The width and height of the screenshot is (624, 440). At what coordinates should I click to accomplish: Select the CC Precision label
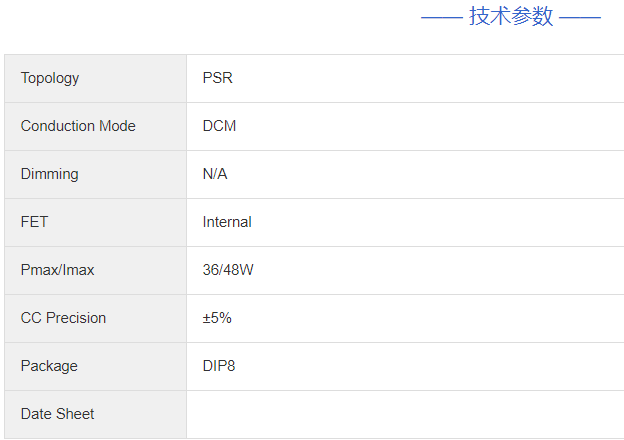63,318
